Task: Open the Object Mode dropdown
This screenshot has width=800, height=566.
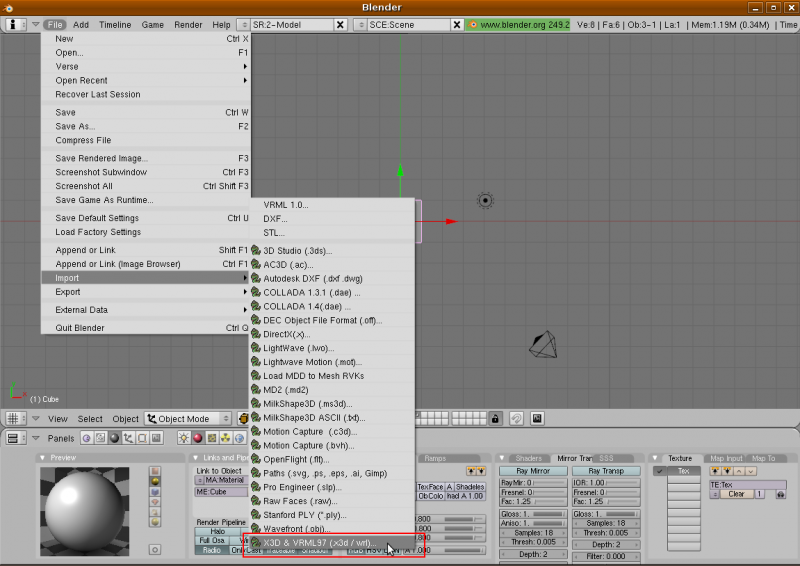Action: [x=188, y=419]
